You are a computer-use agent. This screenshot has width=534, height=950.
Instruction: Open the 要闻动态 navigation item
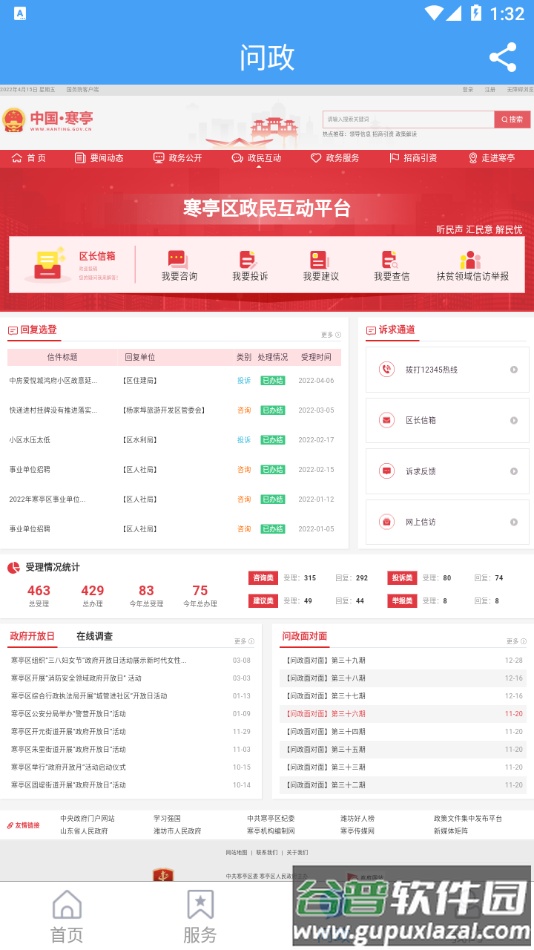coord(99,158)
